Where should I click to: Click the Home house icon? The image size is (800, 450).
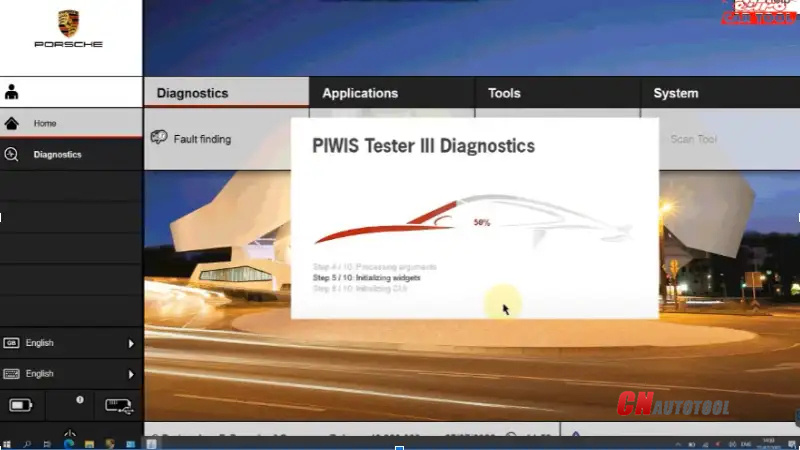pos(11,123)
